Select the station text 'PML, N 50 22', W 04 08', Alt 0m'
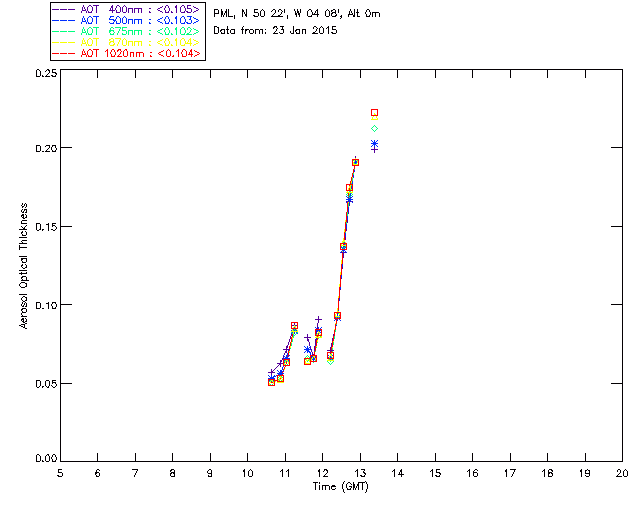Screen dimensions: 640x512 297,14
